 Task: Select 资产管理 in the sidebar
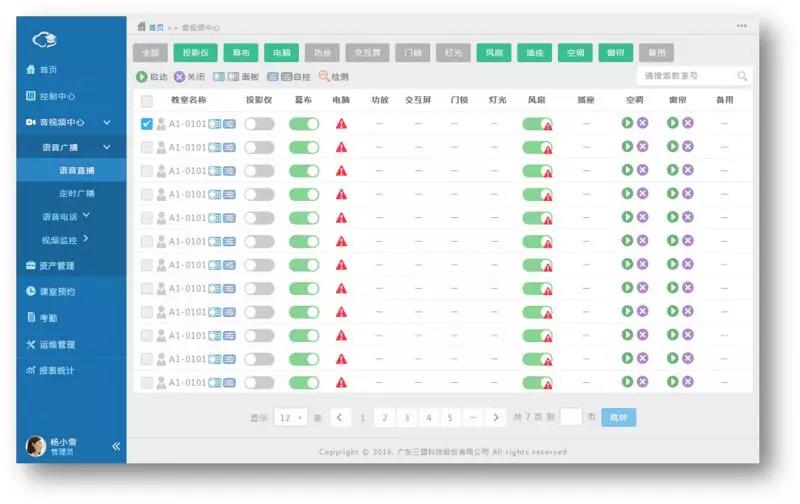point(57,266)
